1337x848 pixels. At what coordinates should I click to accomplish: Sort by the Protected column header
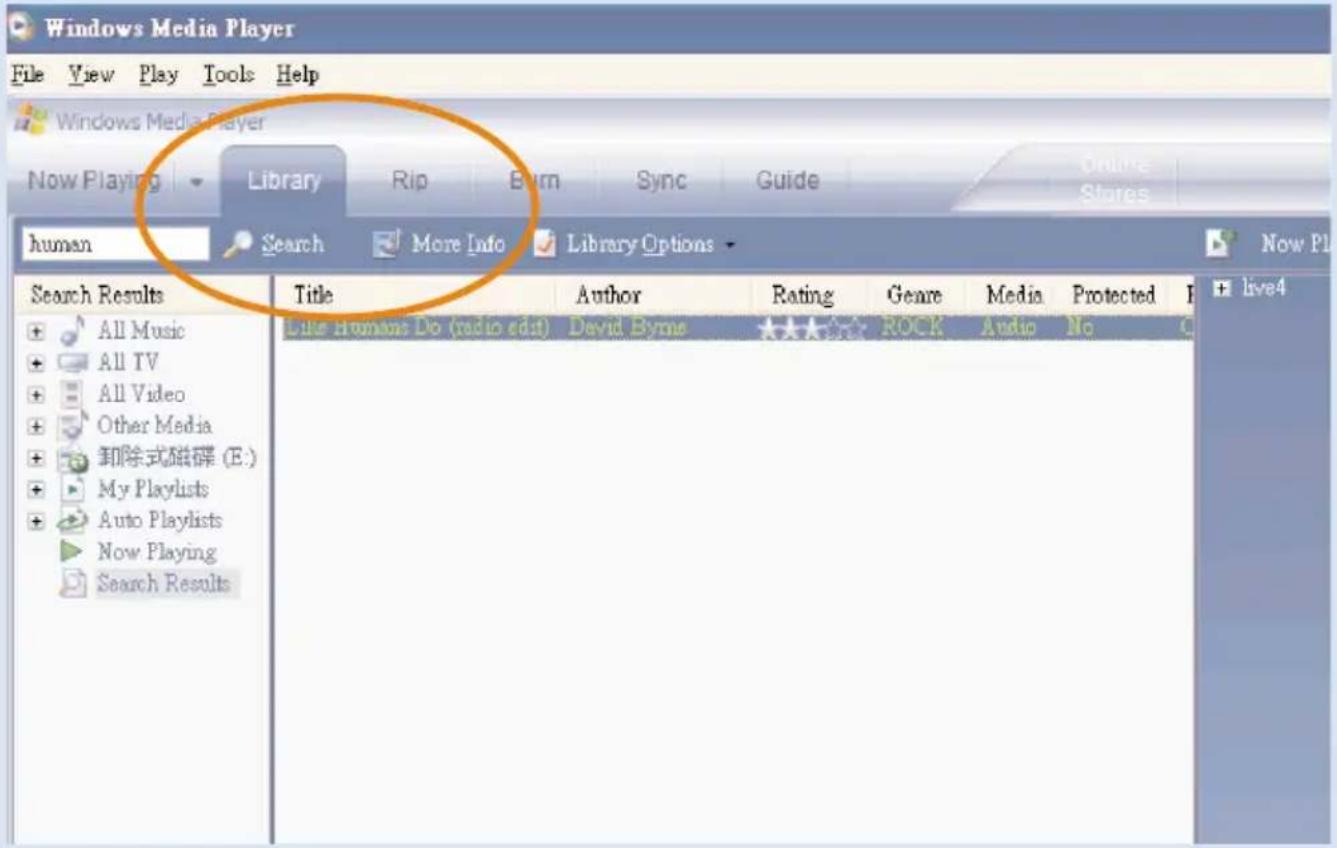coord(1114,295)
